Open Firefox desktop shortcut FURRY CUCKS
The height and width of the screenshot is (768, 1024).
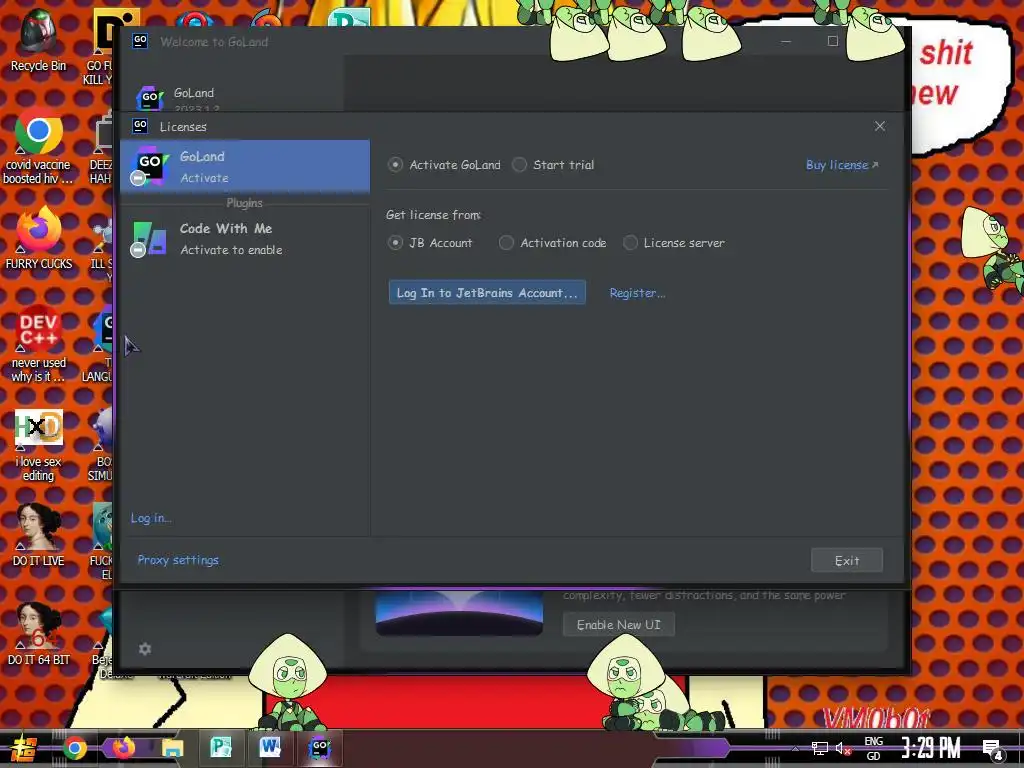tap(39, 238)
